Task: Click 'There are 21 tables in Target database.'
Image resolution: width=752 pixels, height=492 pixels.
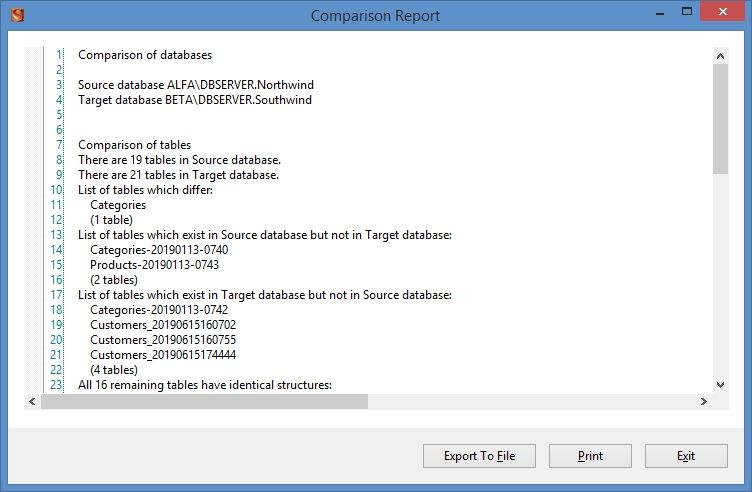Action: (178, 175)
